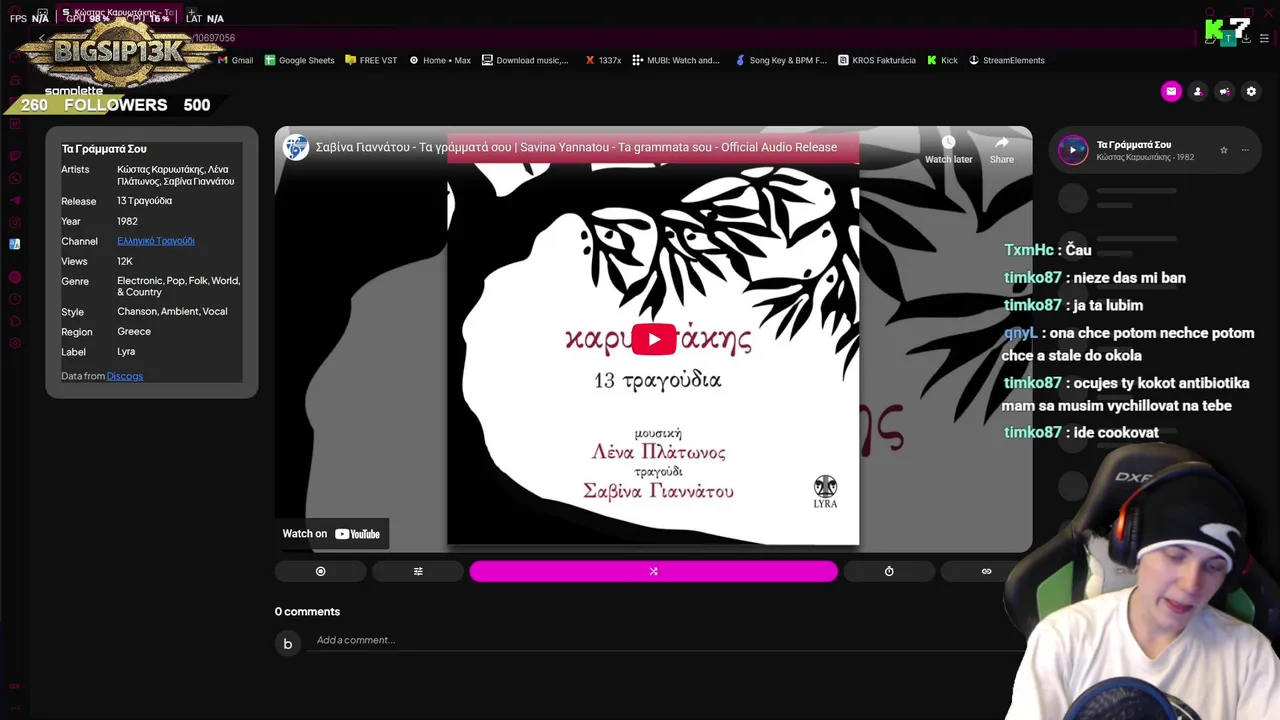Open the video title link
Screen dimensions: 1280x720
[x=576, y=147]
